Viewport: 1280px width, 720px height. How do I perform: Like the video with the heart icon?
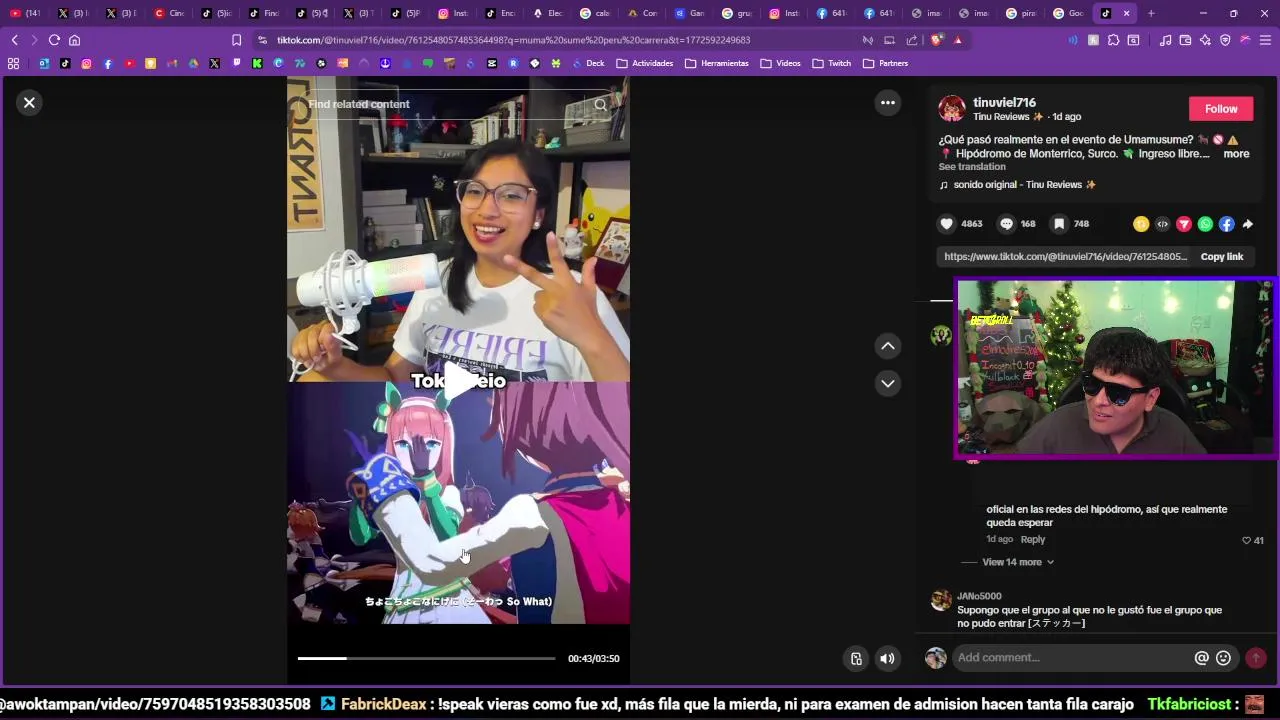tap(947, 224)
